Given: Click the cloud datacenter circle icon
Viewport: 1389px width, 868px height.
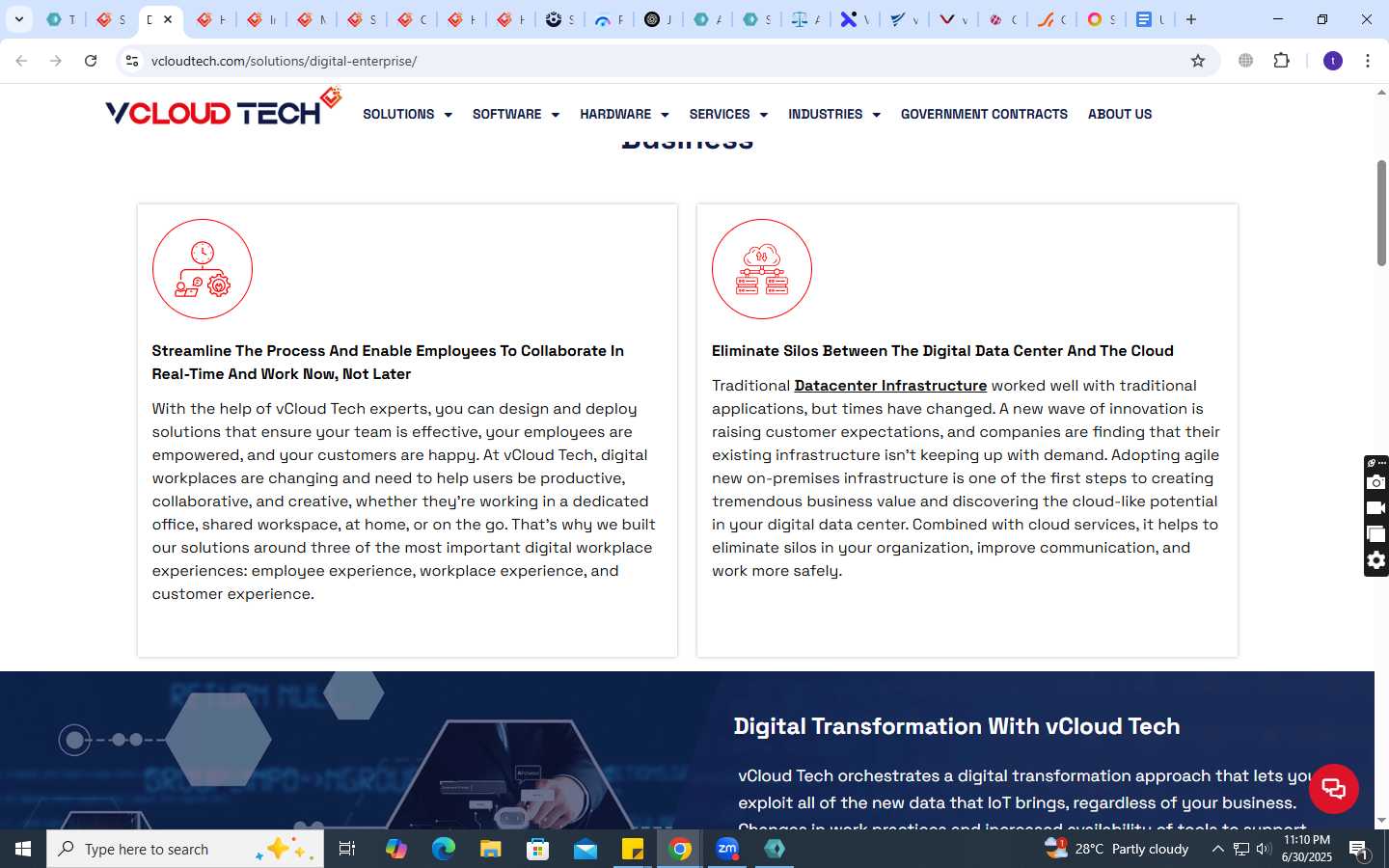Looking at the screenshot, I should point(762,269).
